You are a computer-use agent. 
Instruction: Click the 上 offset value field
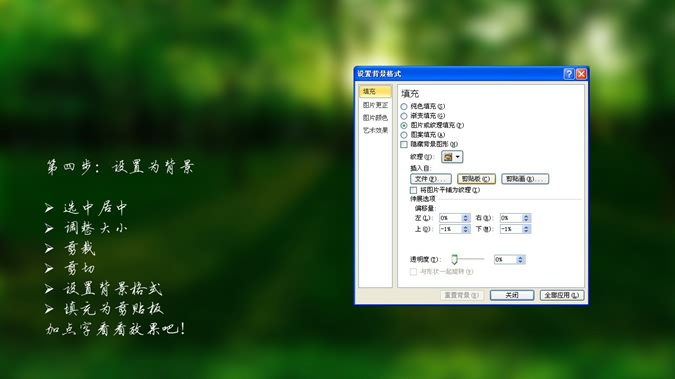[450, 229]
